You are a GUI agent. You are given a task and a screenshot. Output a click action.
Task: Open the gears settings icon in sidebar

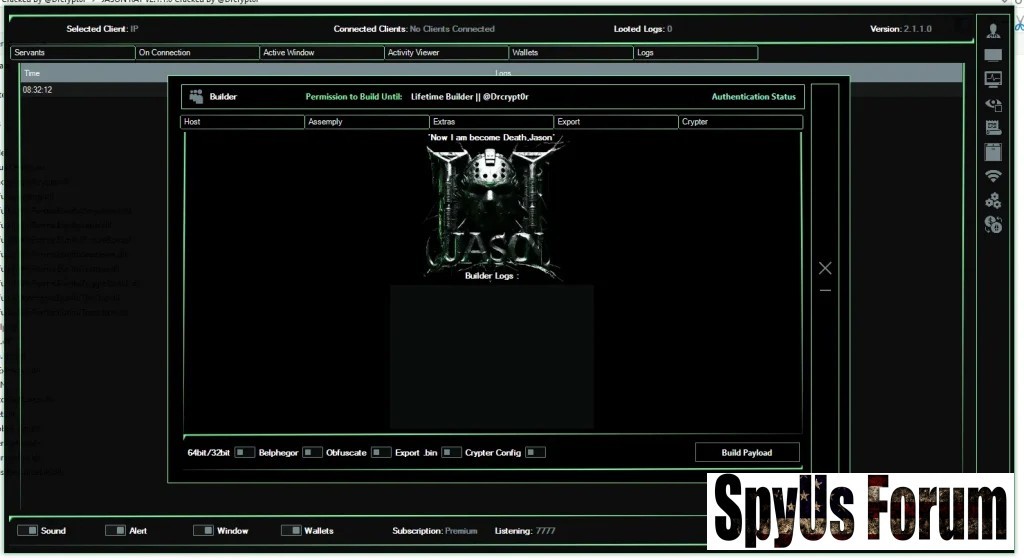click(992, 201)
